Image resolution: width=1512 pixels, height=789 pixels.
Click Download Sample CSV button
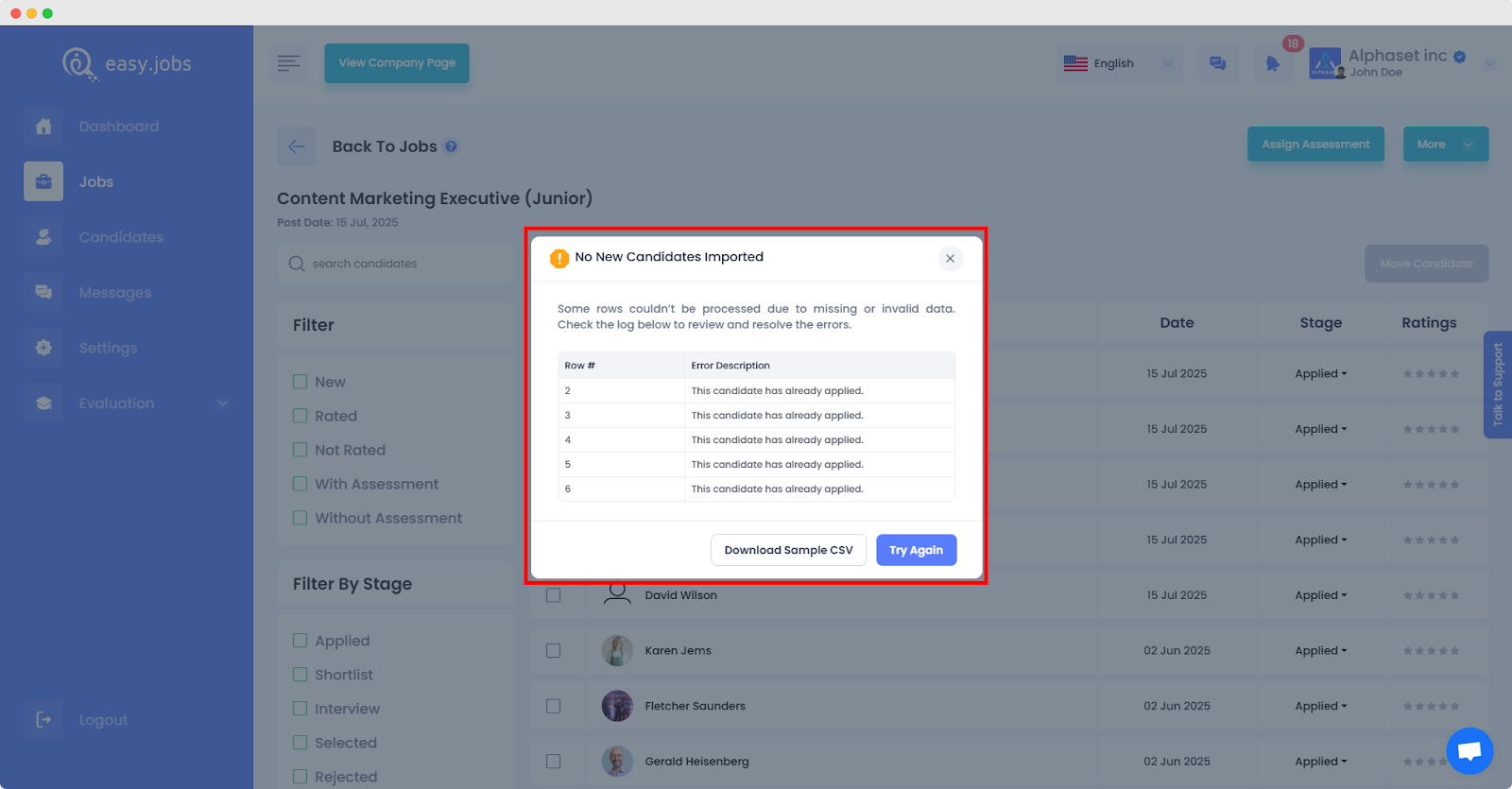pos(788,550)
